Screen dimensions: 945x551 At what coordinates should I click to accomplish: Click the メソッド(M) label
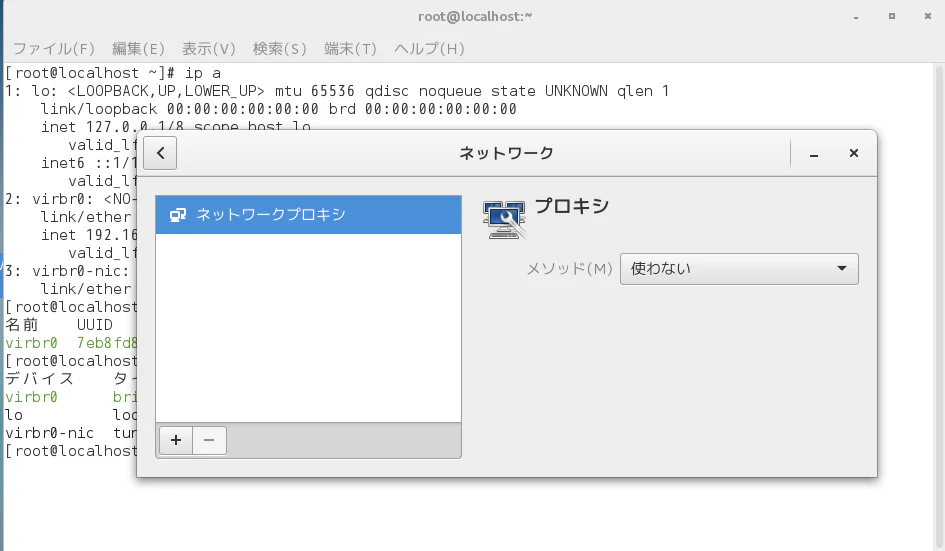[570, 269]
